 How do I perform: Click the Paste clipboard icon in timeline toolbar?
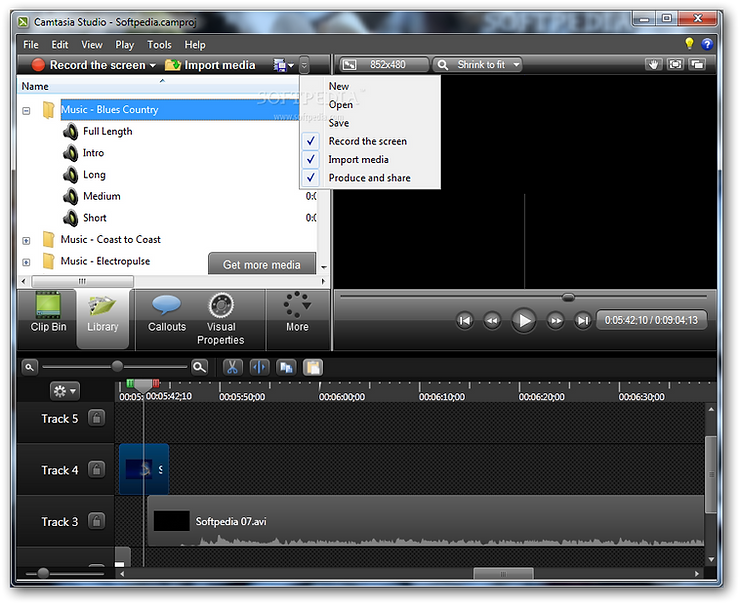pyautogui.click(x=313, y=367)
